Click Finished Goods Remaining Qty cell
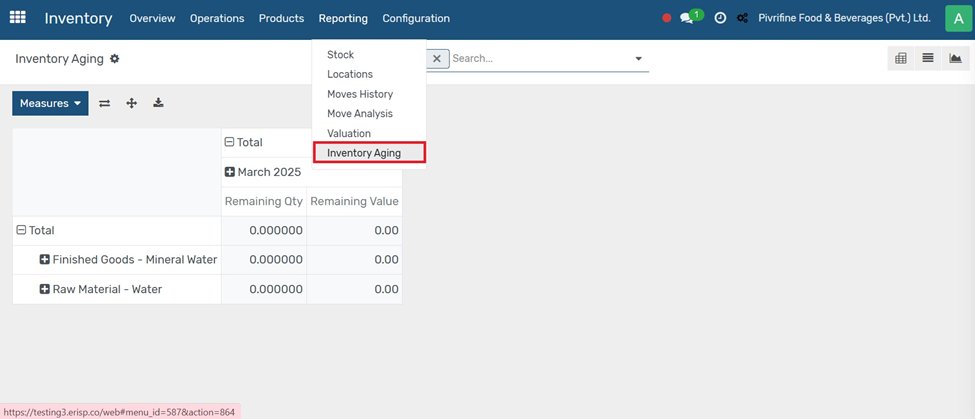Image resolution: width=975 pixels, height=419 pixels. click(264, 260)
